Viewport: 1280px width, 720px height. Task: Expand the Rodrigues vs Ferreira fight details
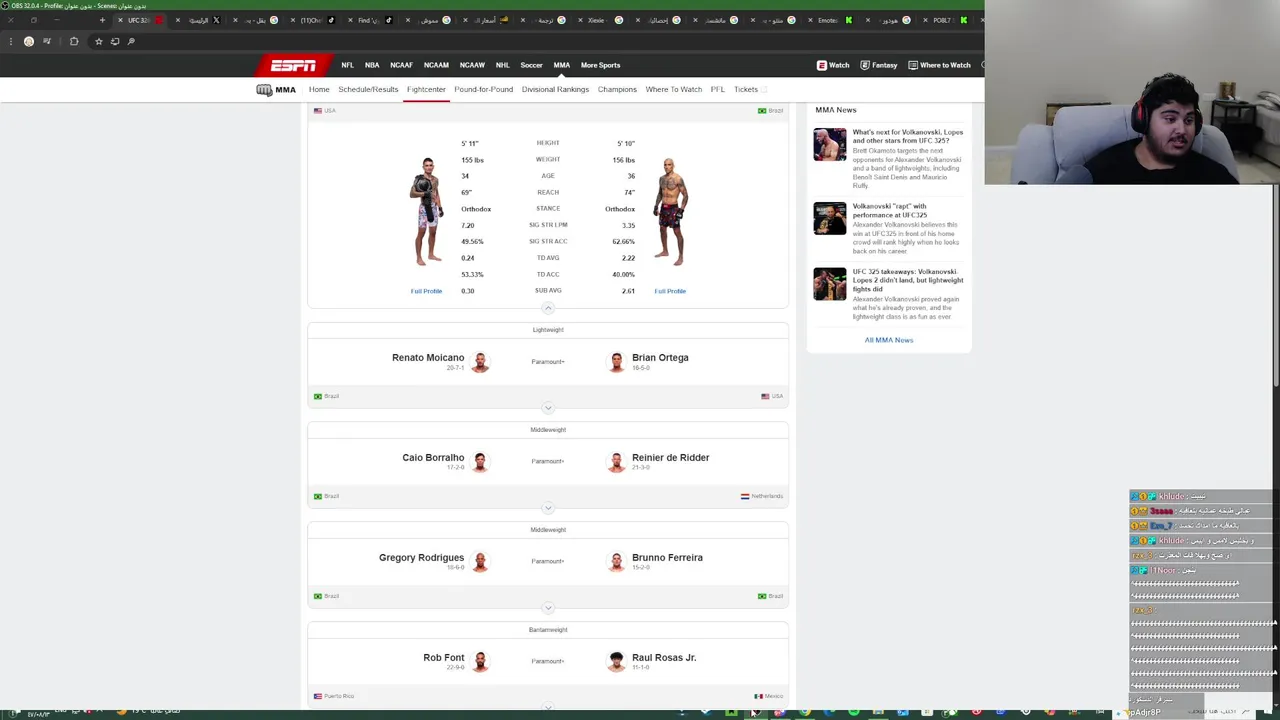coord(548,608)
